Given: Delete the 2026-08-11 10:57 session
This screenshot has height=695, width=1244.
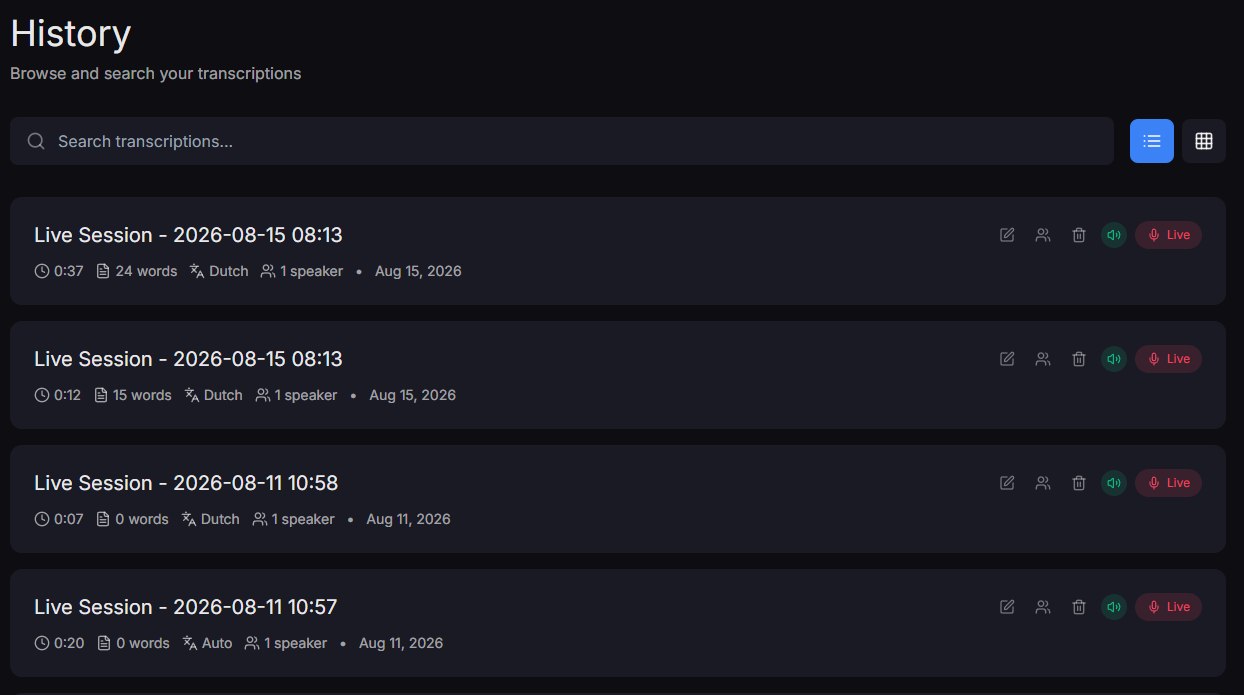Looking at the screenshot, I should 1079,607.
